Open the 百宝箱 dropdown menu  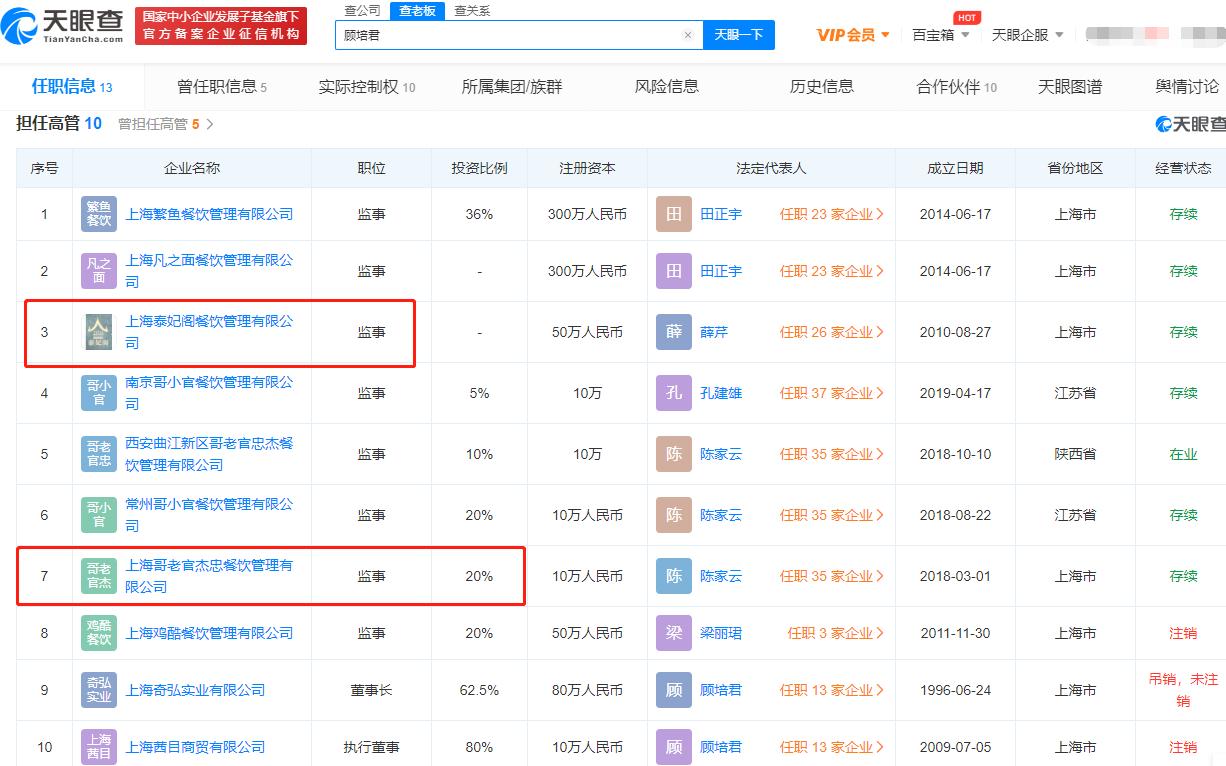coord(941,35)
